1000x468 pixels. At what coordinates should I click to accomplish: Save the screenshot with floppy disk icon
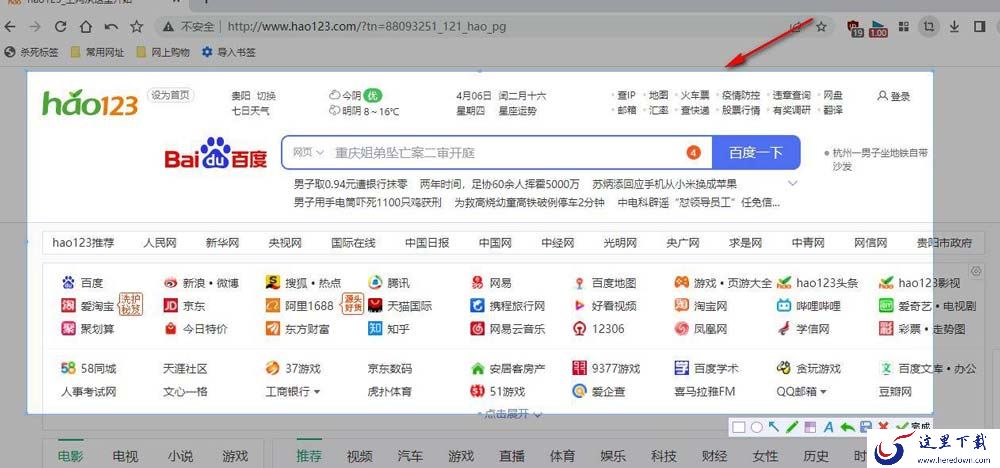[x=865, y=427]
